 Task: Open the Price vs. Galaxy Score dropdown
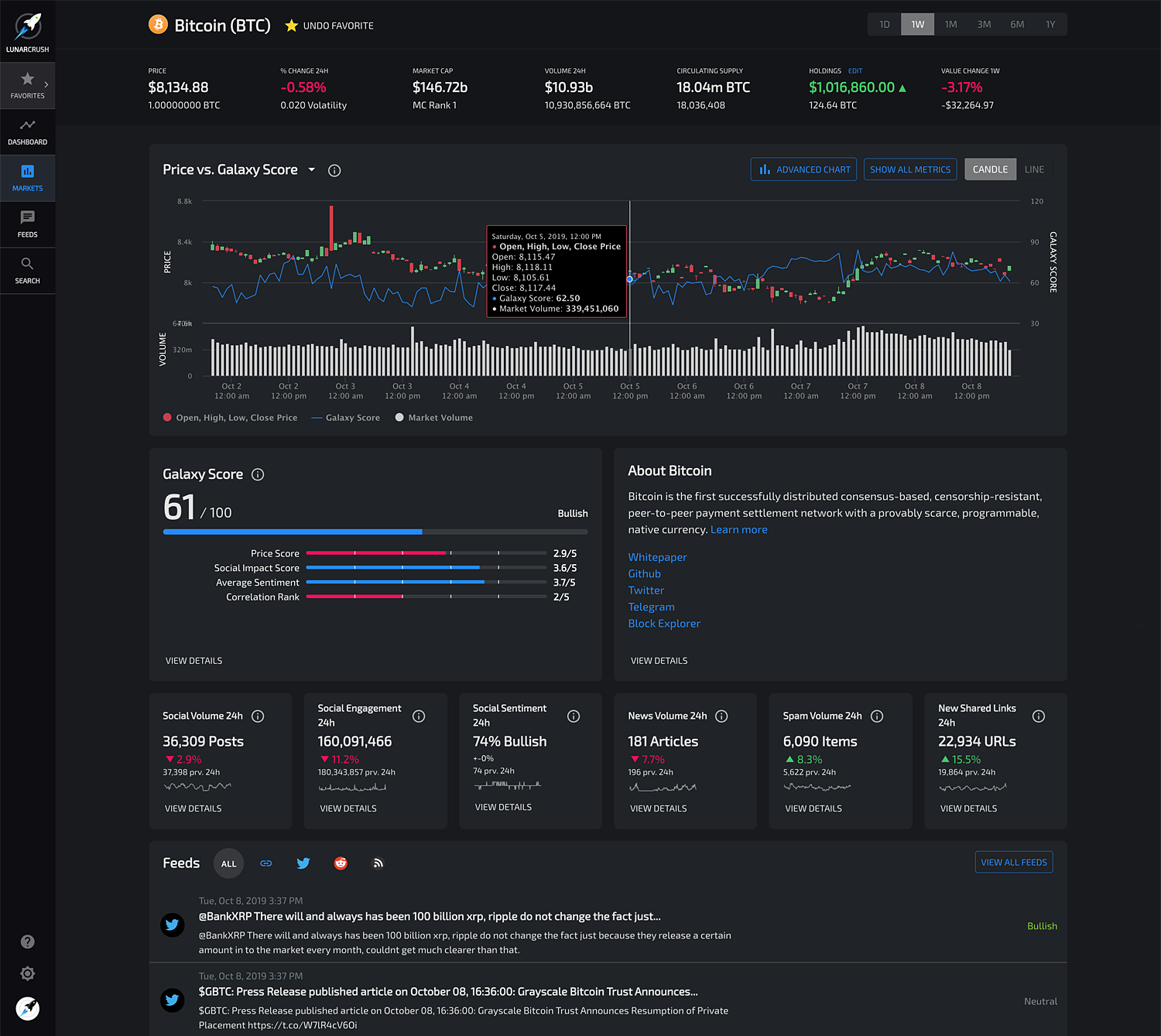[312, 169]
